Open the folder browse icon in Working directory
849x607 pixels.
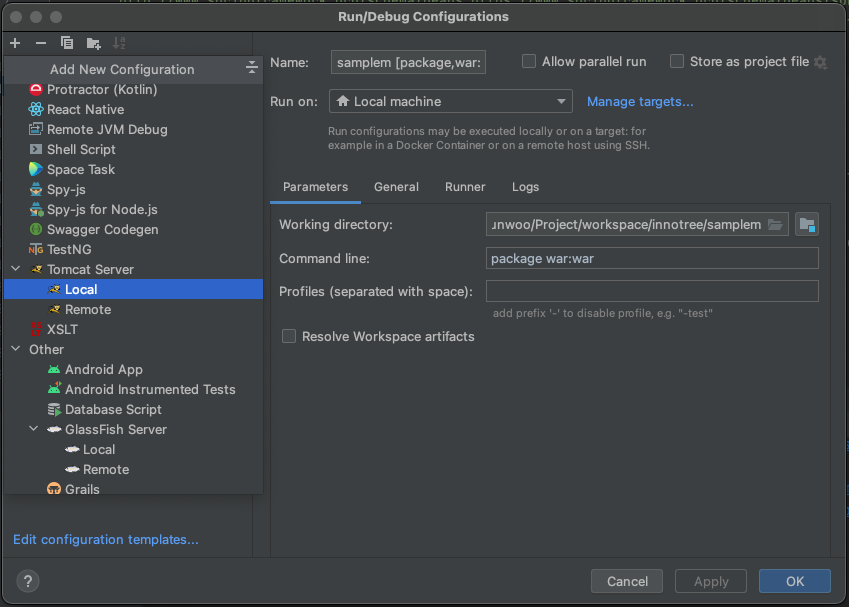click(775, 225)
